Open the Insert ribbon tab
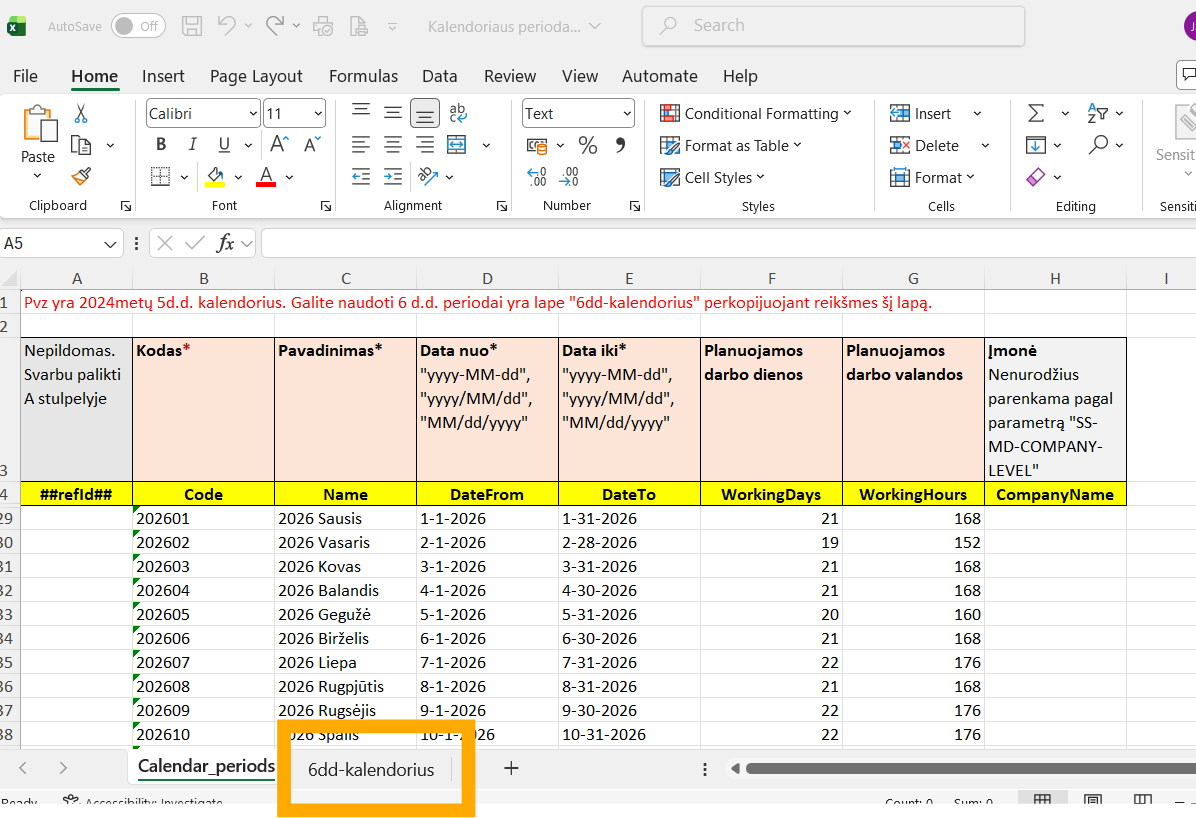 tap(163, 76)
